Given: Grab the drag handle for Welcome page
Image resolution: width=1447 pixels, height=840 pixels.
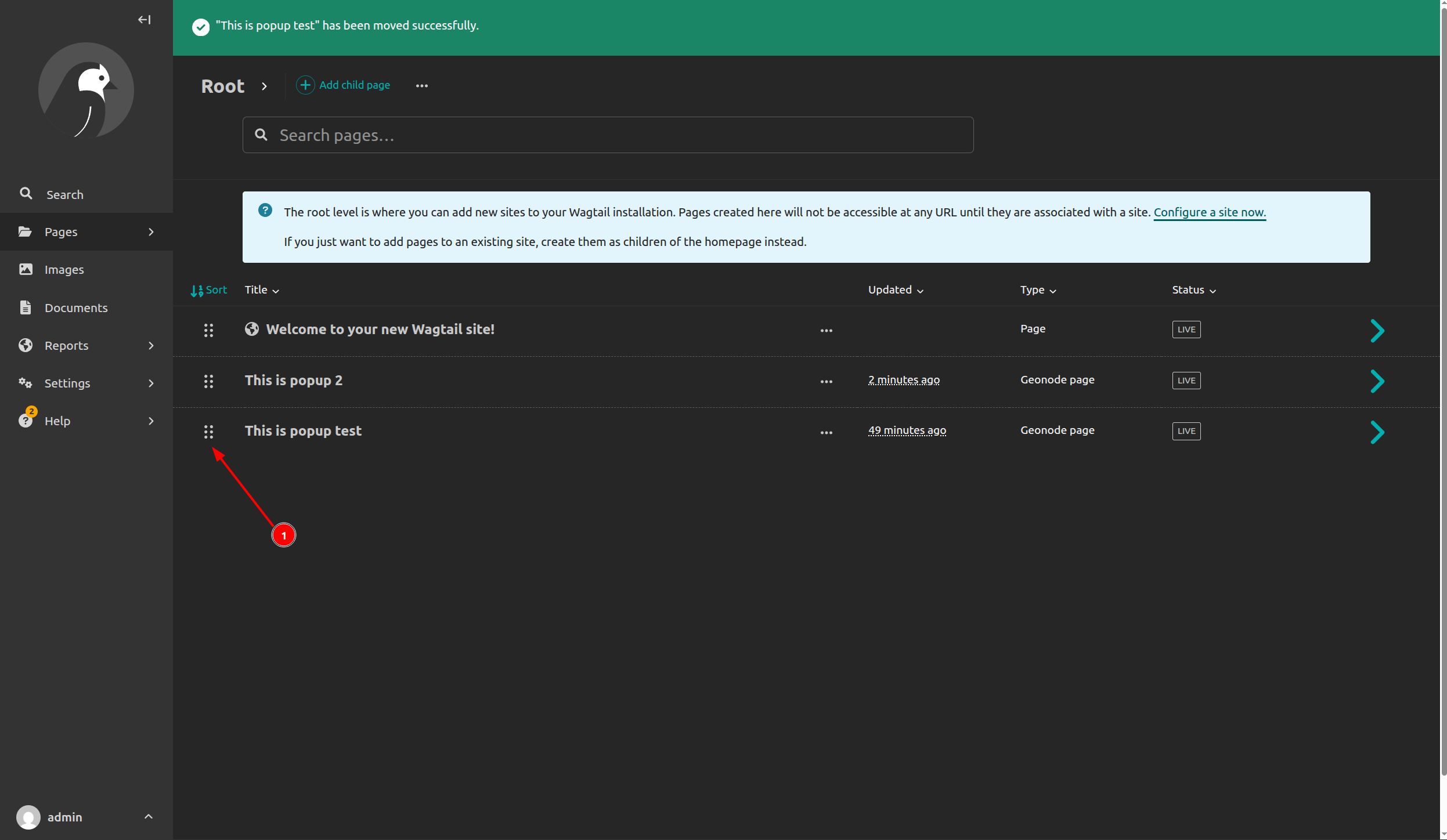Looking at the screenshot, I should (208, 331).
